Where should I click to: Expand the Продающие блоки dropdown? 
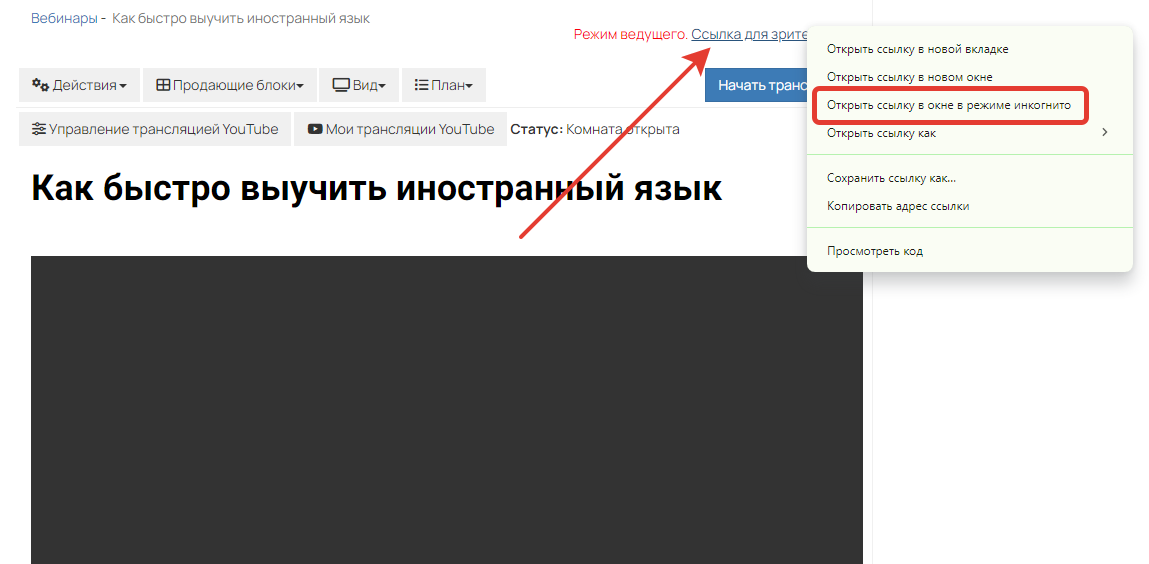click(229, 85)
